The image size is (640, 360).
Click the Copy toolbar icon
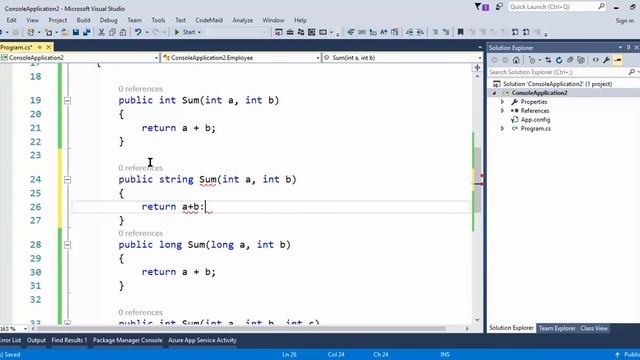[112, 32]
